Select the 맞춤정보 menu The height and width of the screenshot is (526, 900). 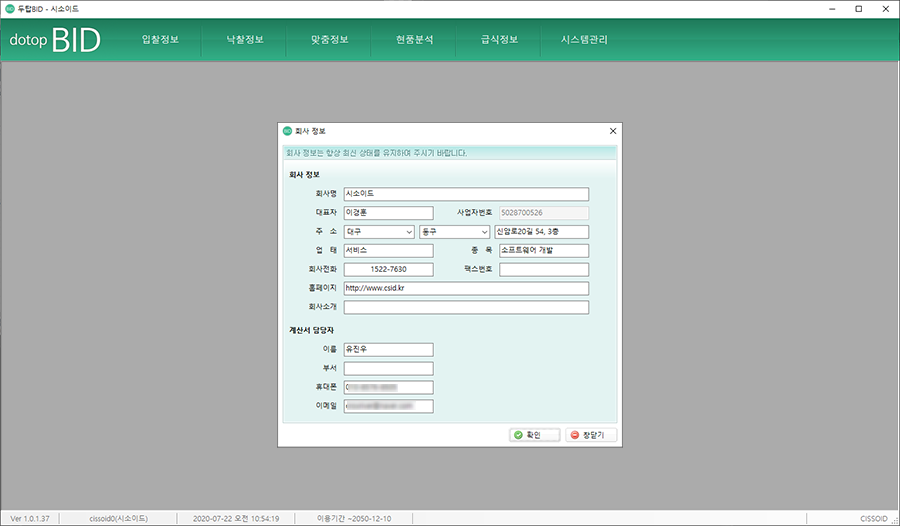coord(329,41)
